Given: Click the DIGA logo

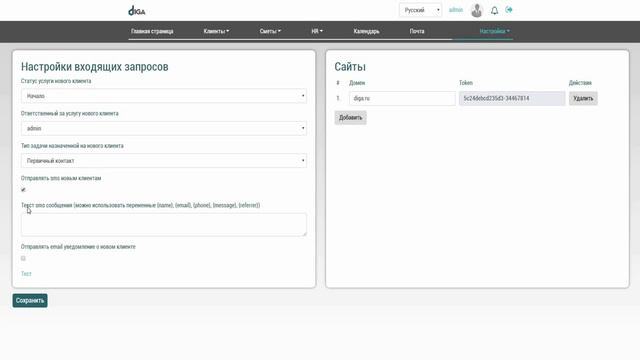Looking at the screenshot, I should point(137,11).
